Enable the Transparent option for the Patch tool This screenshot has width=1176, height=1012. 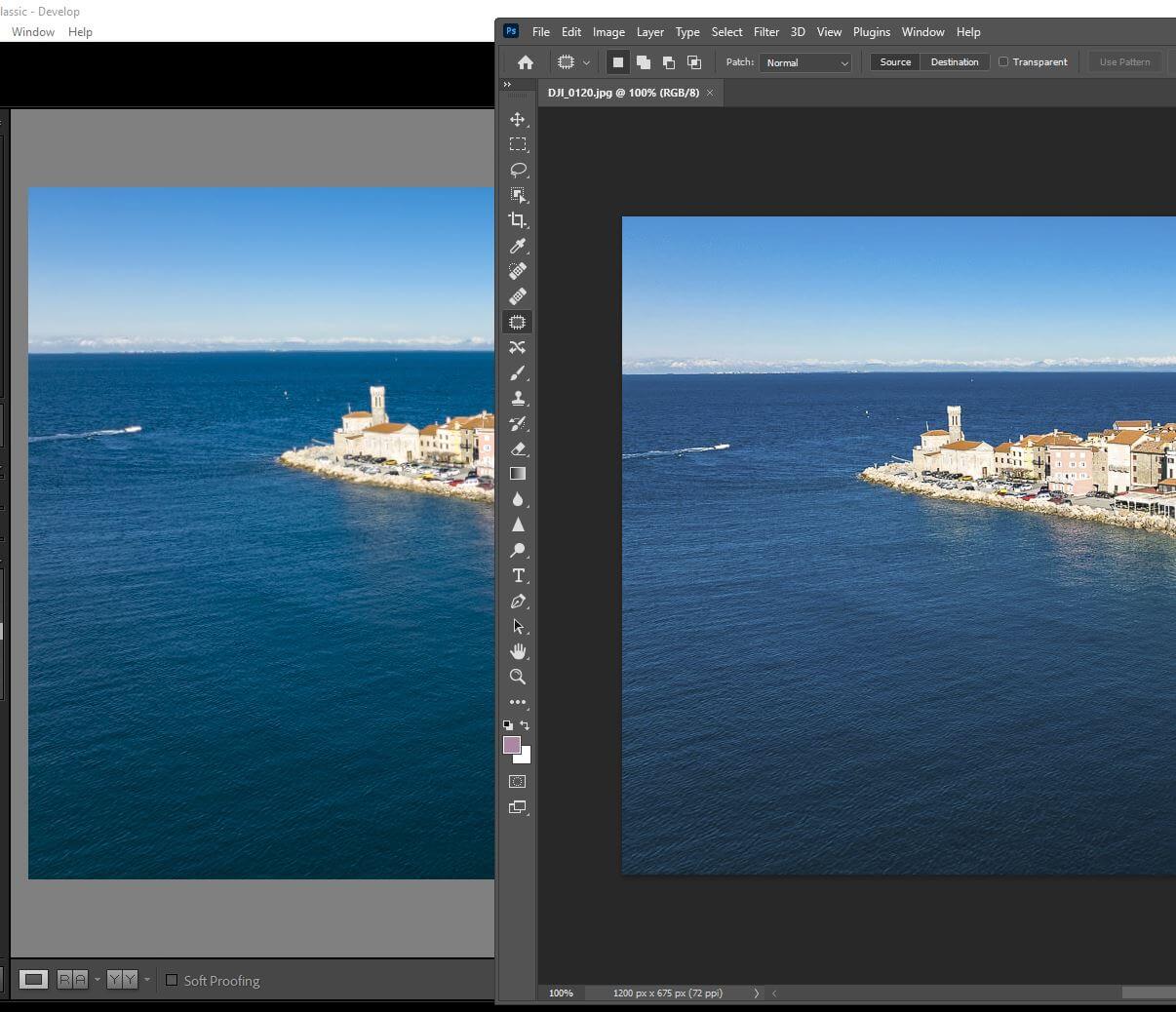(1003, 61)
